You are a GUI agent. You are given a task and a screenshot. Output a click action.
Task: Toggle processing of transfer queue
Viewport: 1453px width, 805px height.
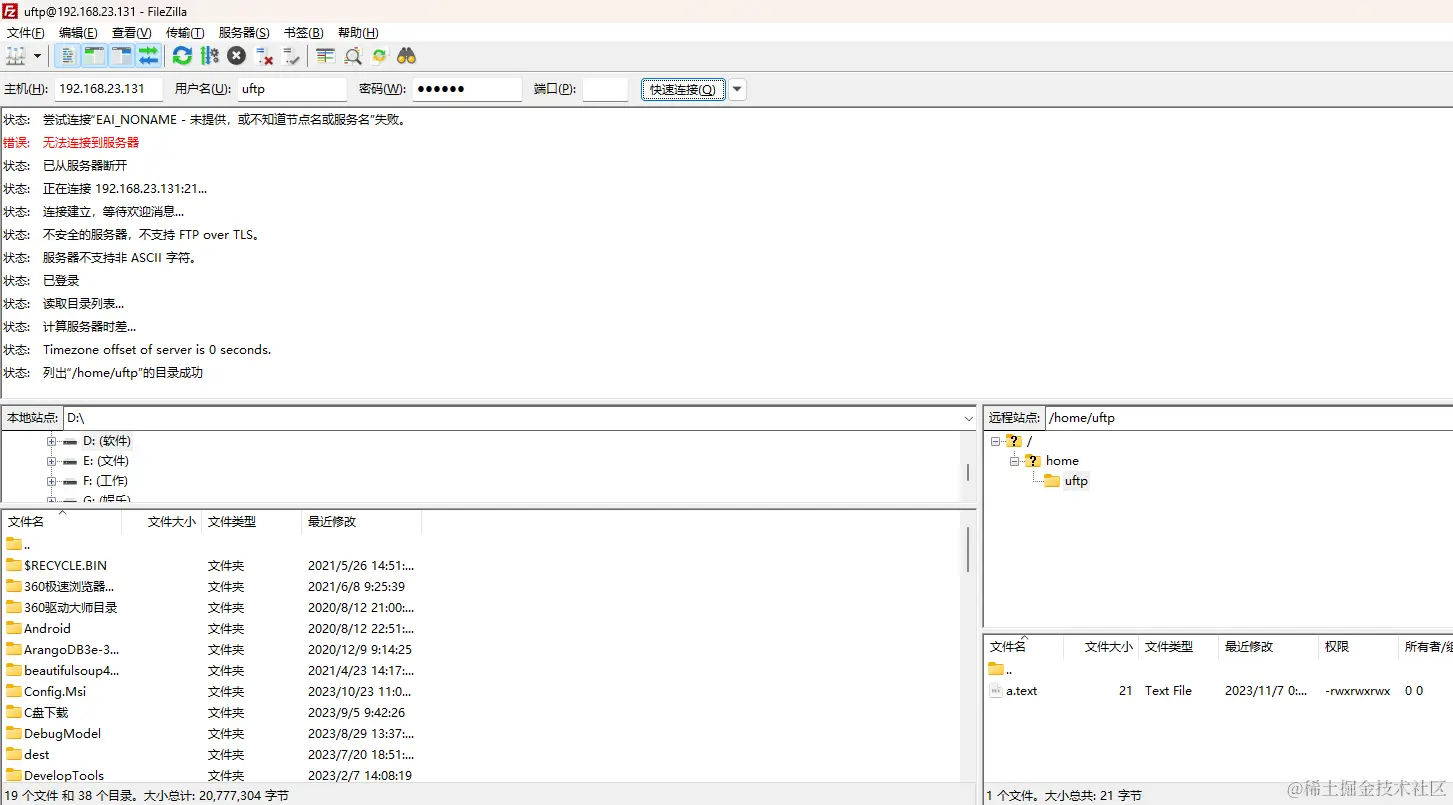click(x=209, y=56)
